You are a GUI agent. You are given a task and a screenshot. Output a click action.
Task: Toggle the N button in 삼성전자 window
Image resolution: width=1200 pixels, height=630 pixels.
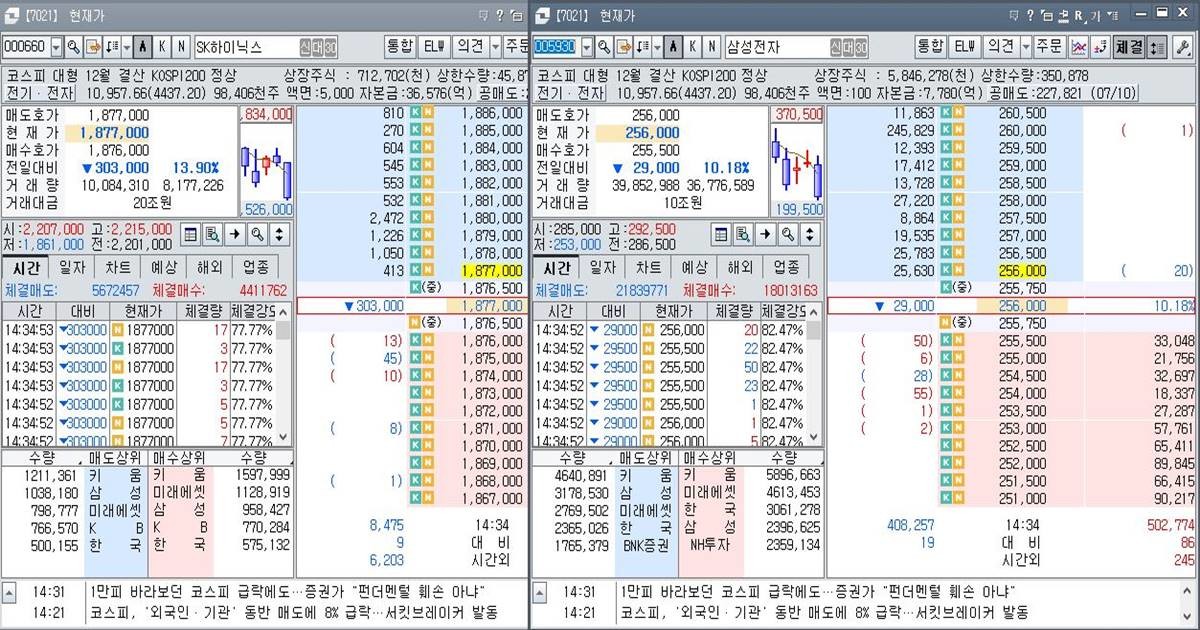[x=711, y=47]
